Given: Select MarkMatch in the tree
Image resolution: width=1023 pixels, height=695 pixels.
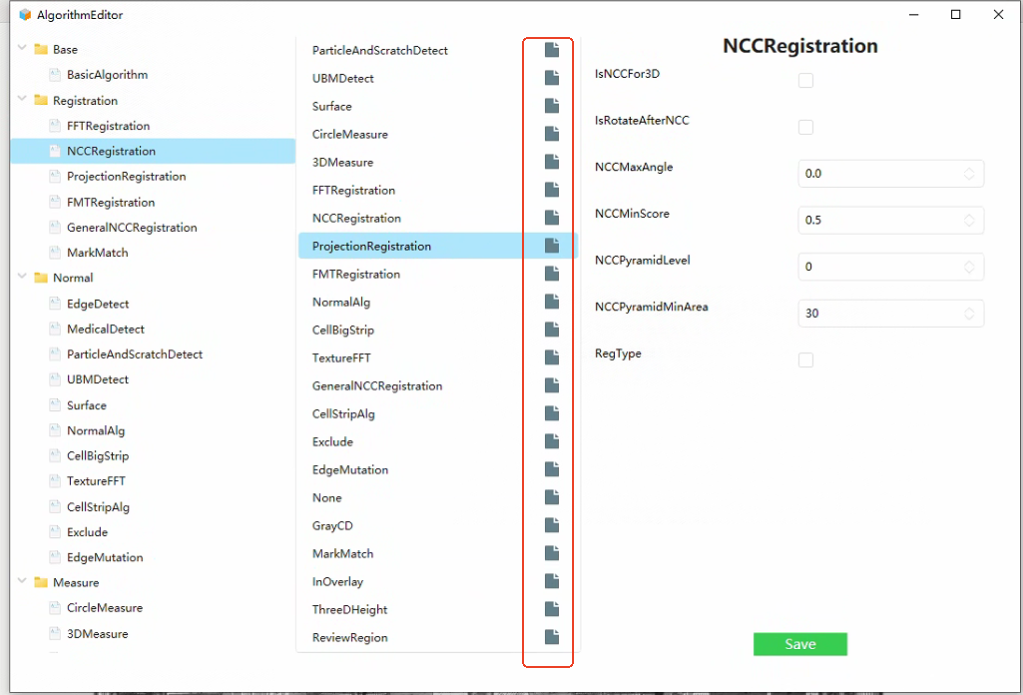Looking at the screenshot, I should point(97,253).
